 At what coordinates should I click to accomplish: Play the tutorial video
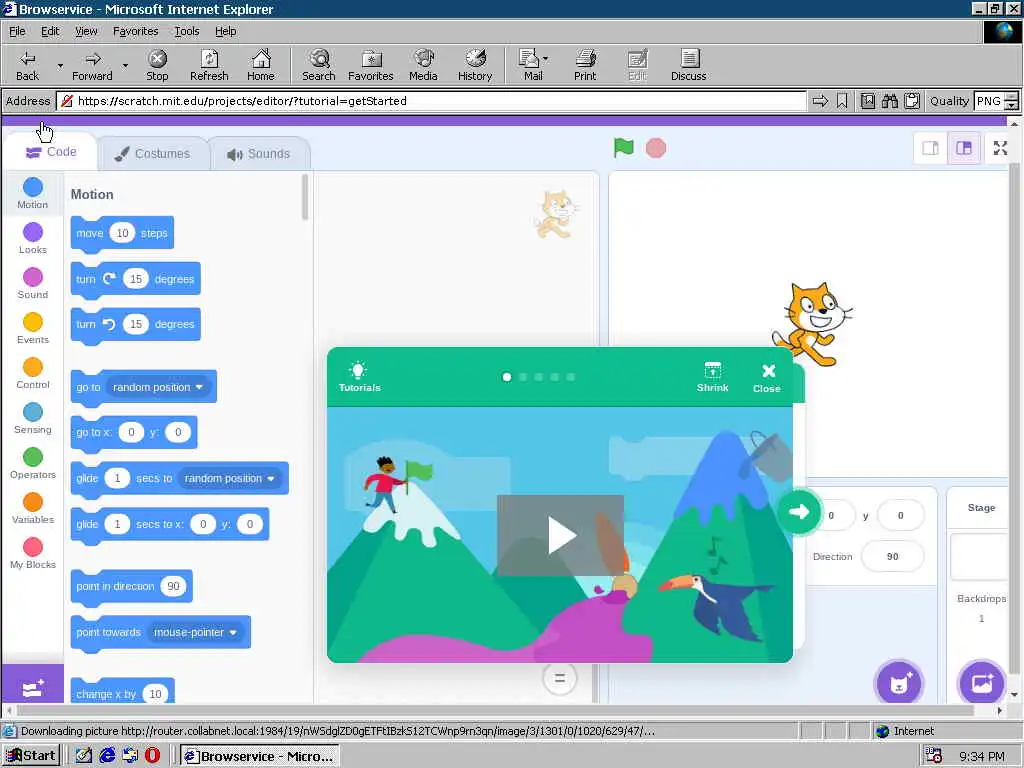coord(560,536)
